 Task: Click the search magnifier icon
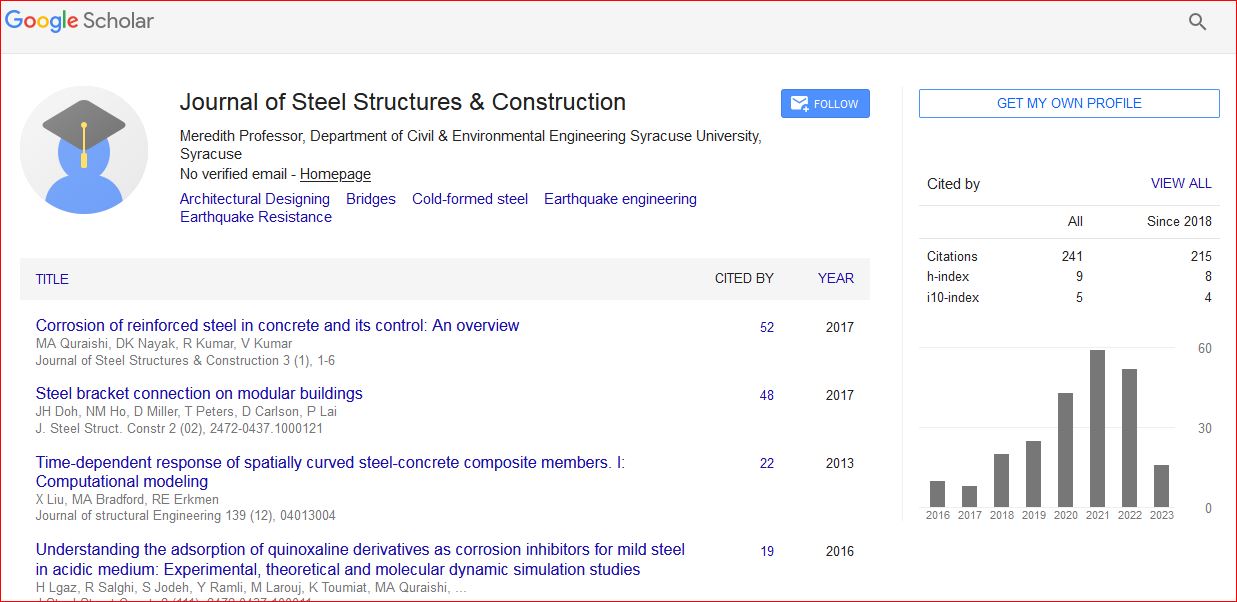pyautogui.click(x=1197, y=22)
